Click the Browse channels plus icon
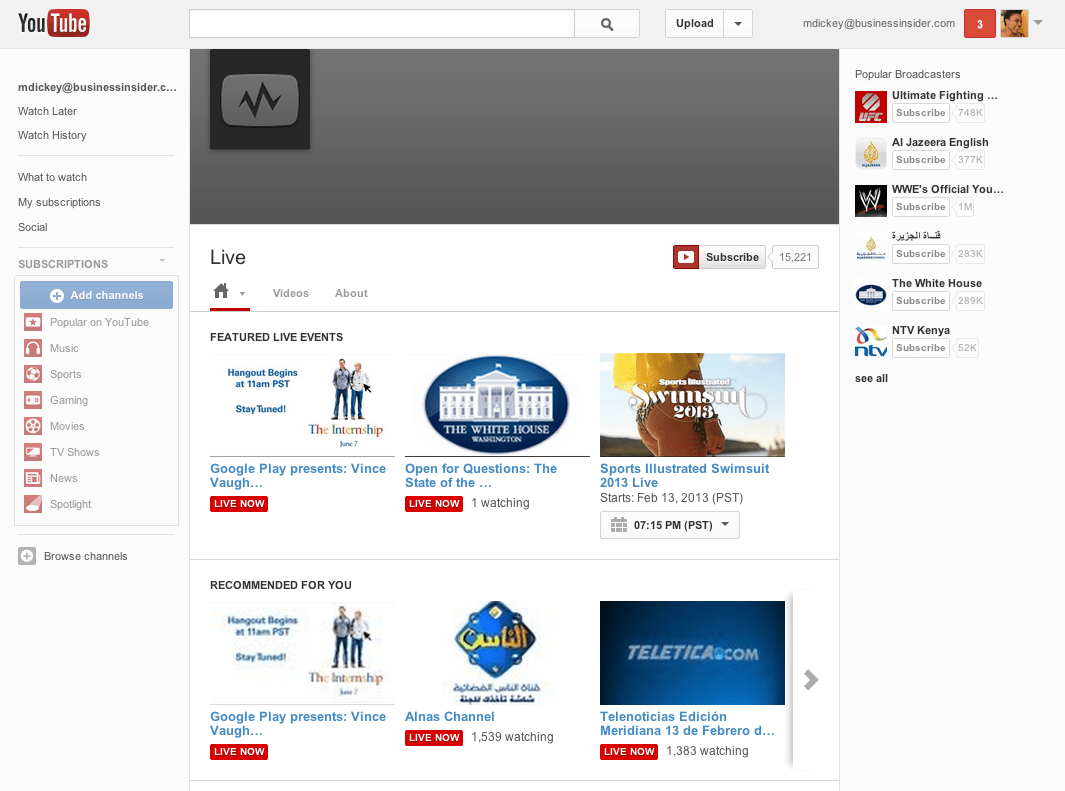Image resolution: width=1065 pixels, height=791 pixels. point(27,556)
